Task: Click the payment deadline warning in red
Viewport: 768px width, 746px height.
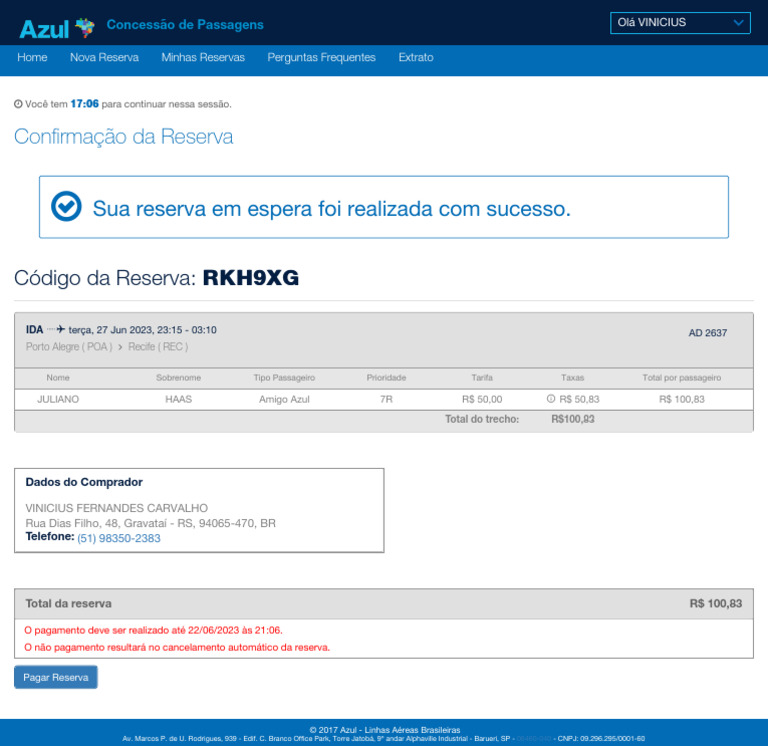Action: [x=153, y=630]
